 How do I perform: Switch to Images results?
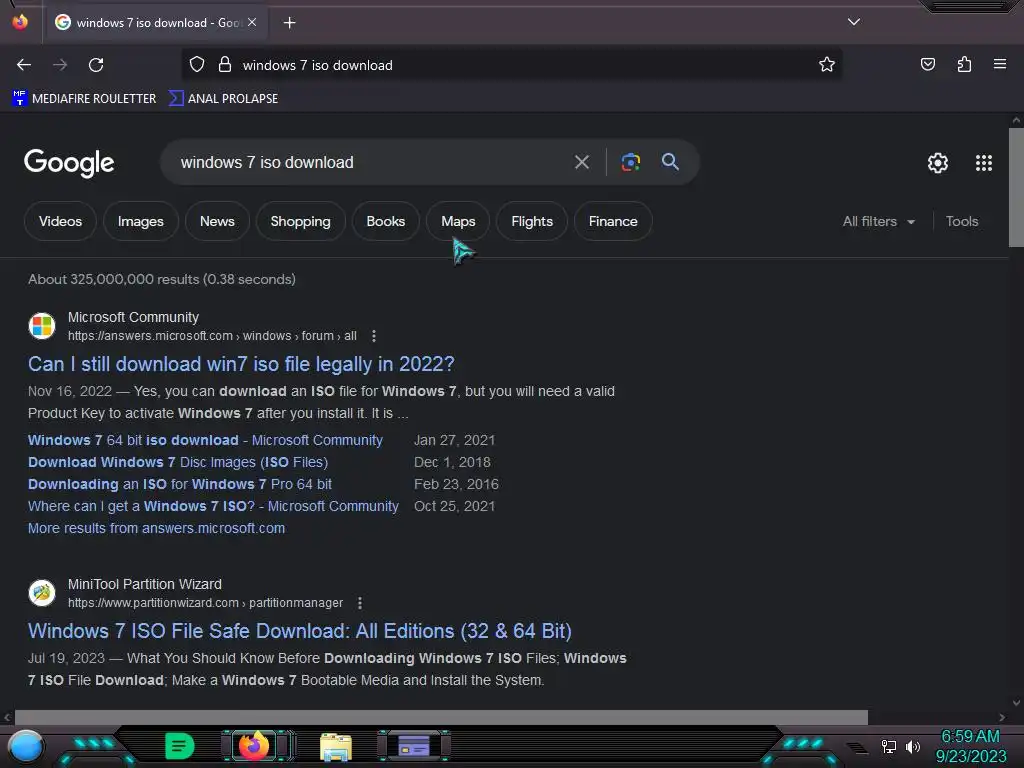pos(140,221)
